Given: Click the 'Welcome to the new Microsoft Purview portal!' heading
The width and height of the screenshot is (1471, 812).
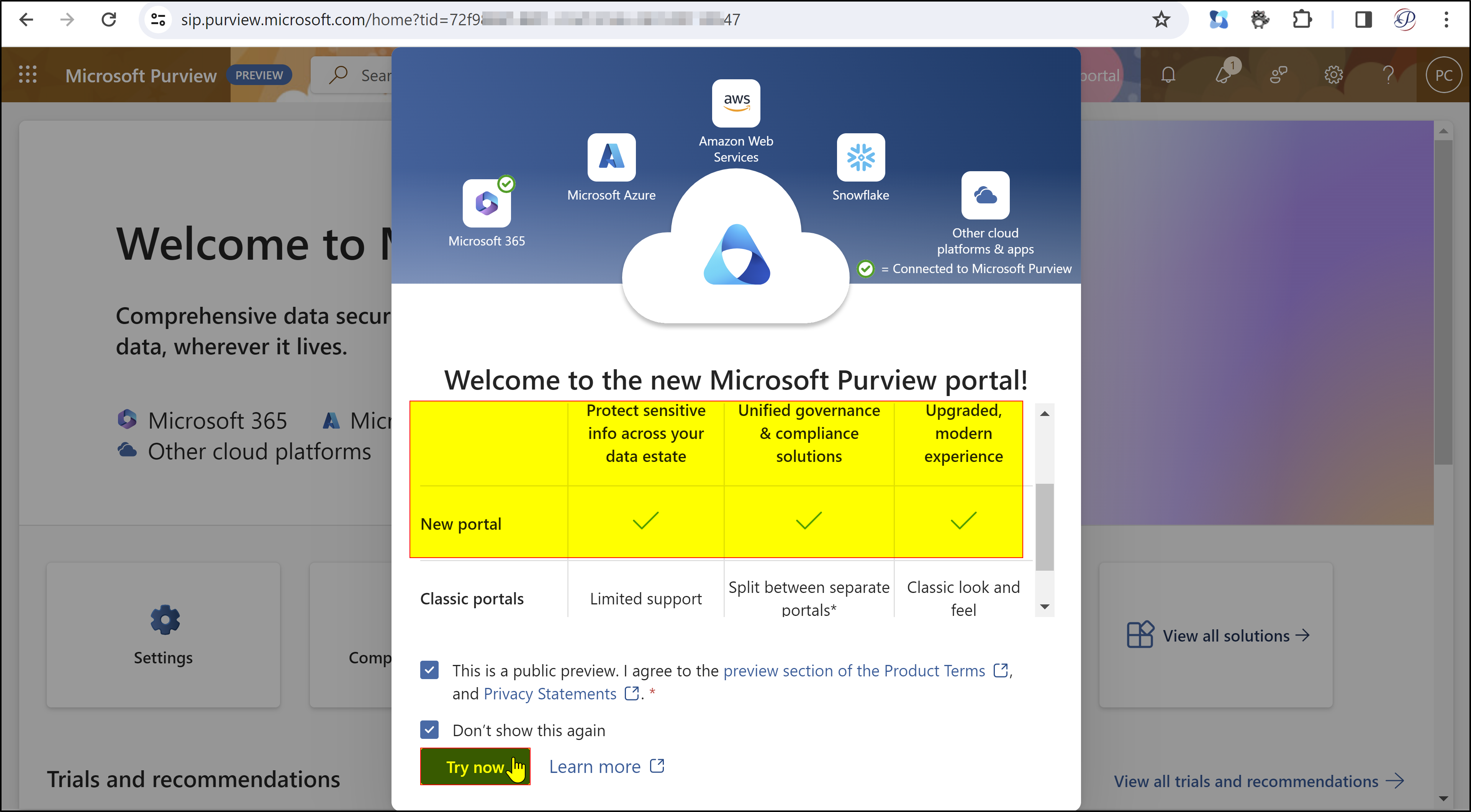Looking at the screenshot, I should pos(736,380).
